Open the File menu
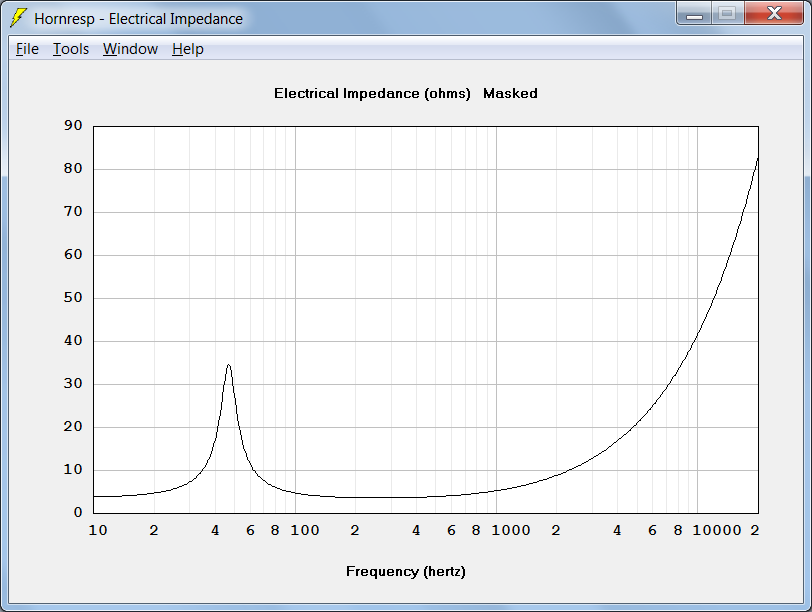This screenshot has height=612, width=812. pos(27,49)
